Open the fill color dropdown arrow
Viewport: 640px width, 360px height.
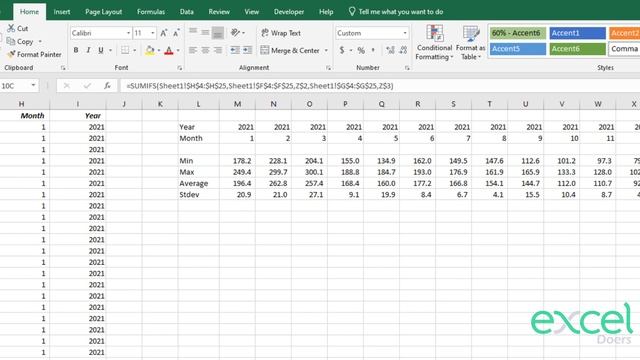(159, 51)
